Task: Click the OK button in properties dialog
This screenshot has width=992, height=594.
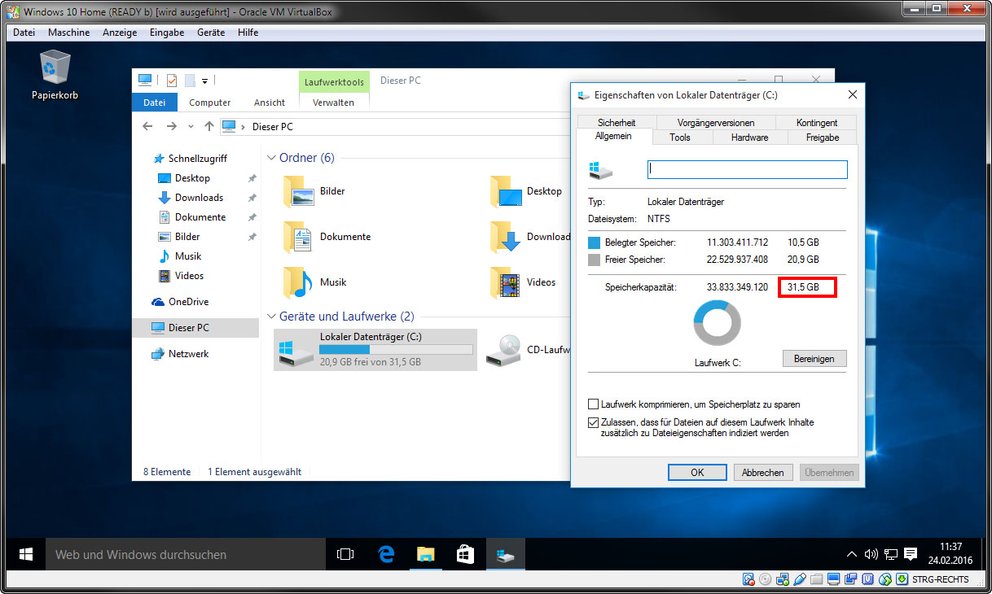Action: coord(697,473)
